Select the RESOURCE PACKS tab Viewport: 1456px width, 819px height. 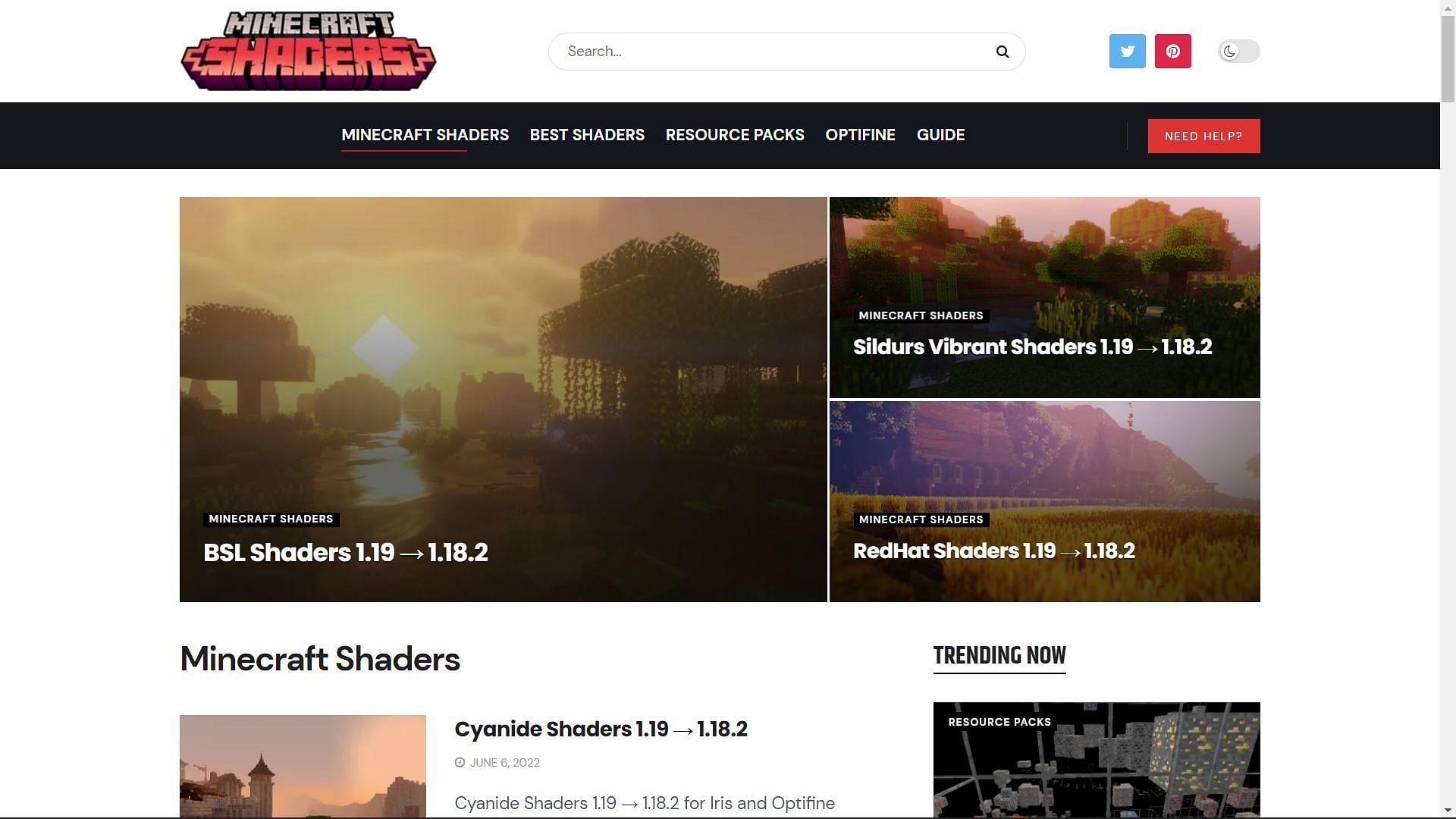pos(735,135)
